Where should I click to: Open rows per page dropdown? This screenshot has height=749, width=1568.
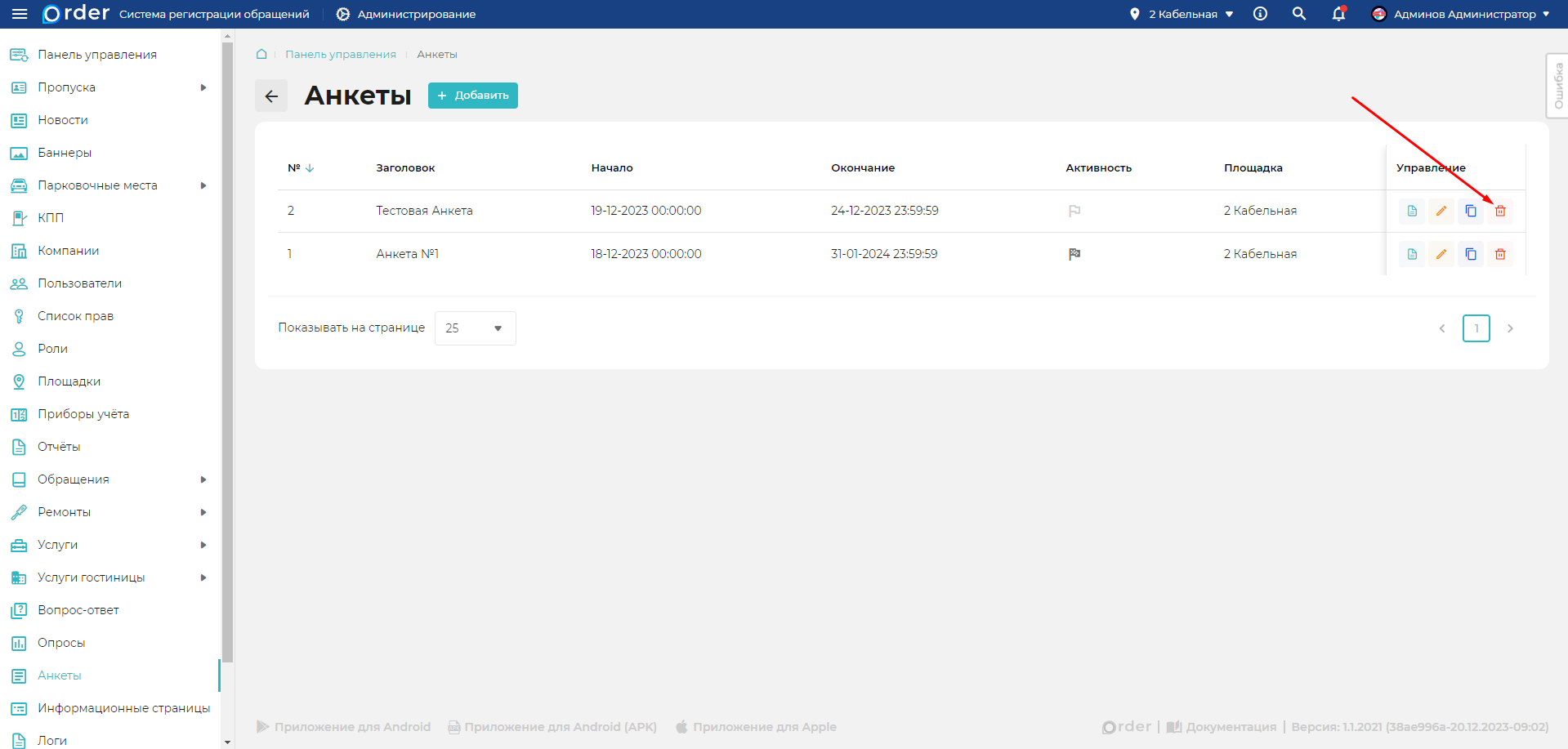pos(475,328)
